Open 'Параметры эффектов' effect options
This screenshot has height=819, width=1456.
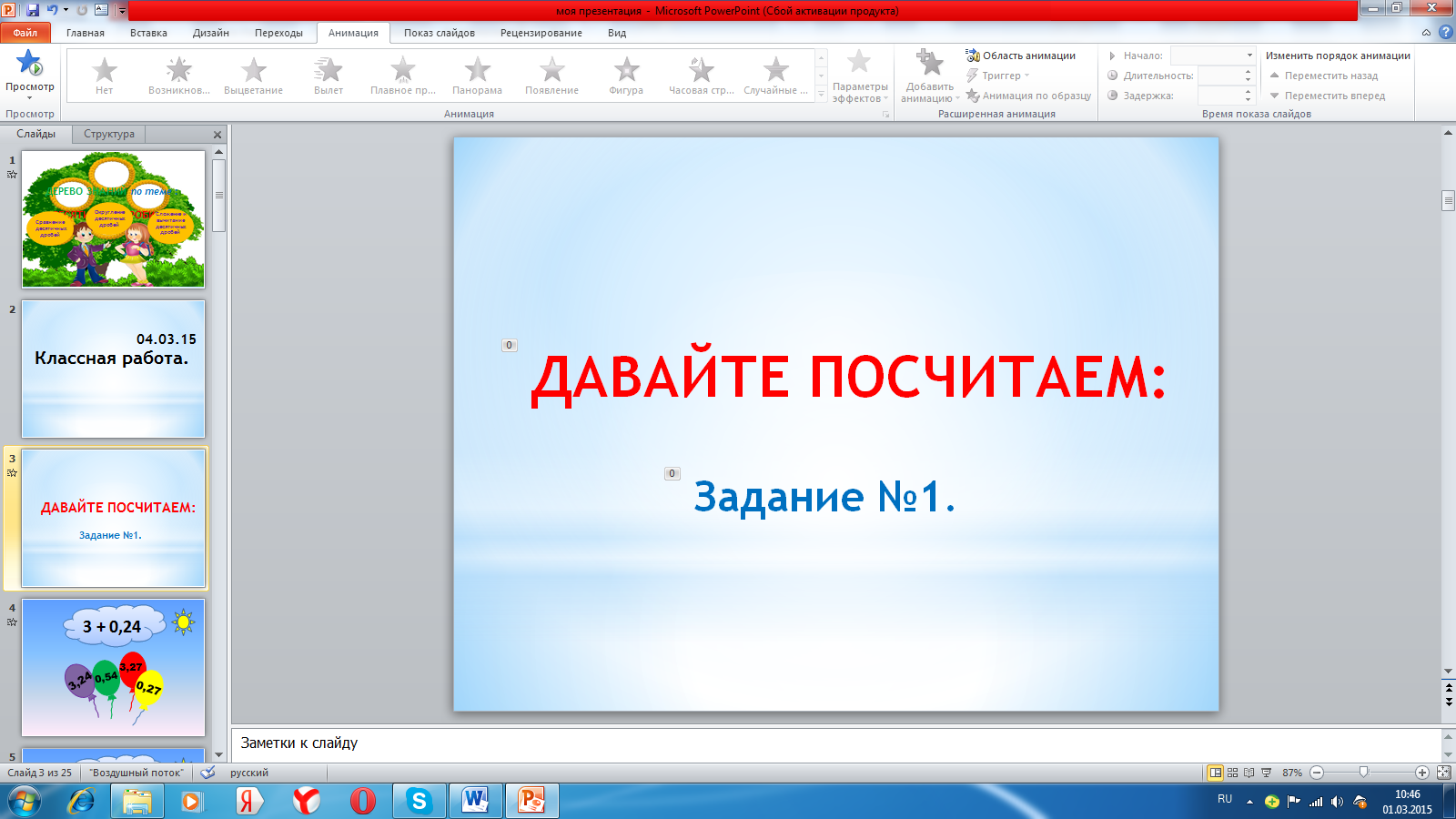click(x=860, y=76)
